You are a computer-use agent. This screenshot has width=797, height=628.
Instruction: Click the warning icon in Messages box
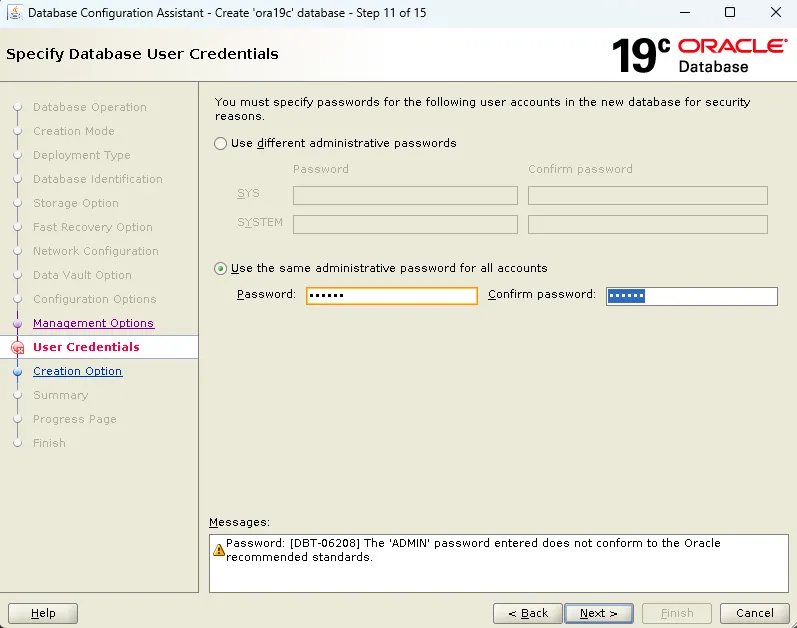[x=219, y=550]
